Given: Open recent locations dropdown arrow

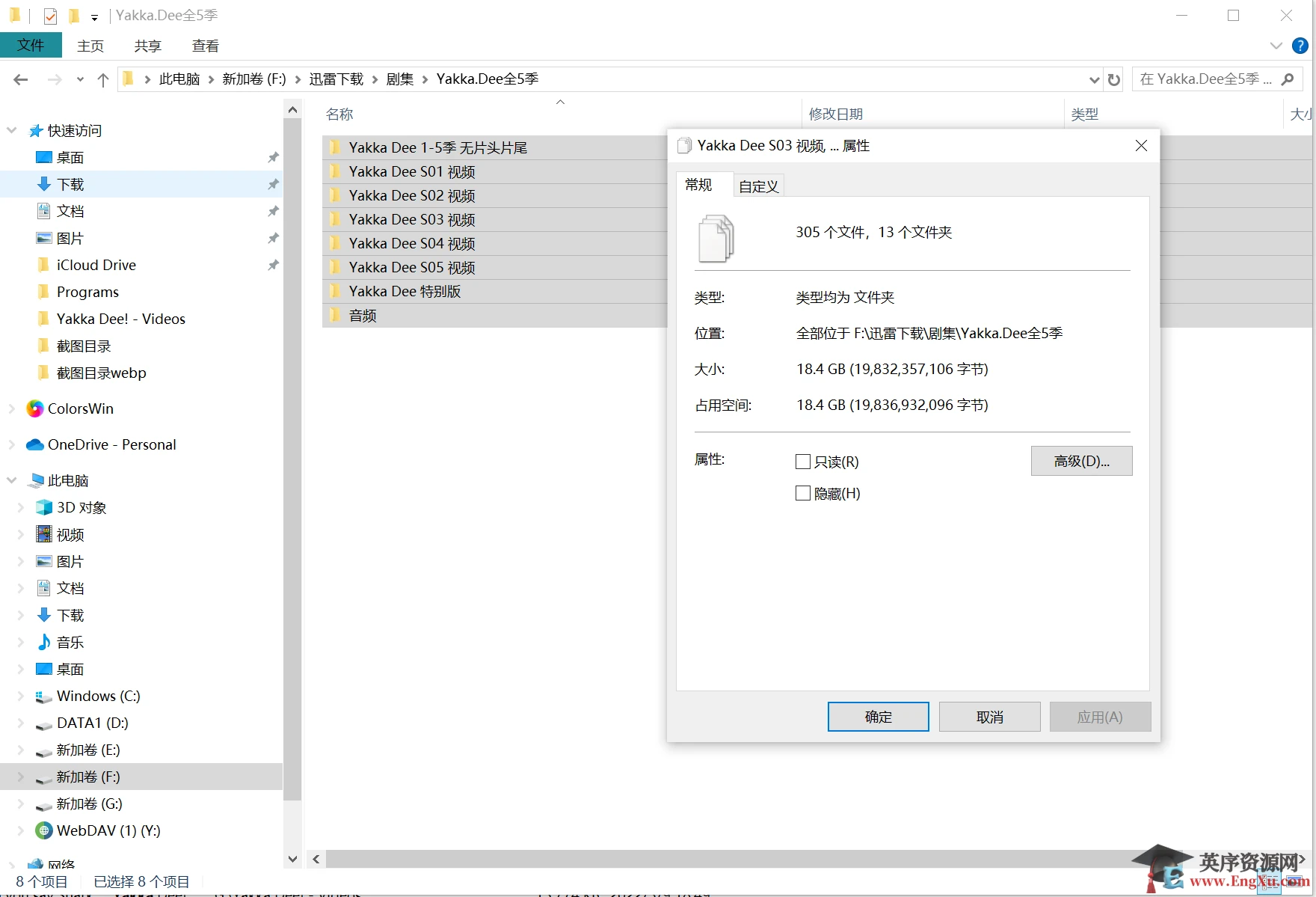Looking at the screenshot, I should (x=80, y=79).
